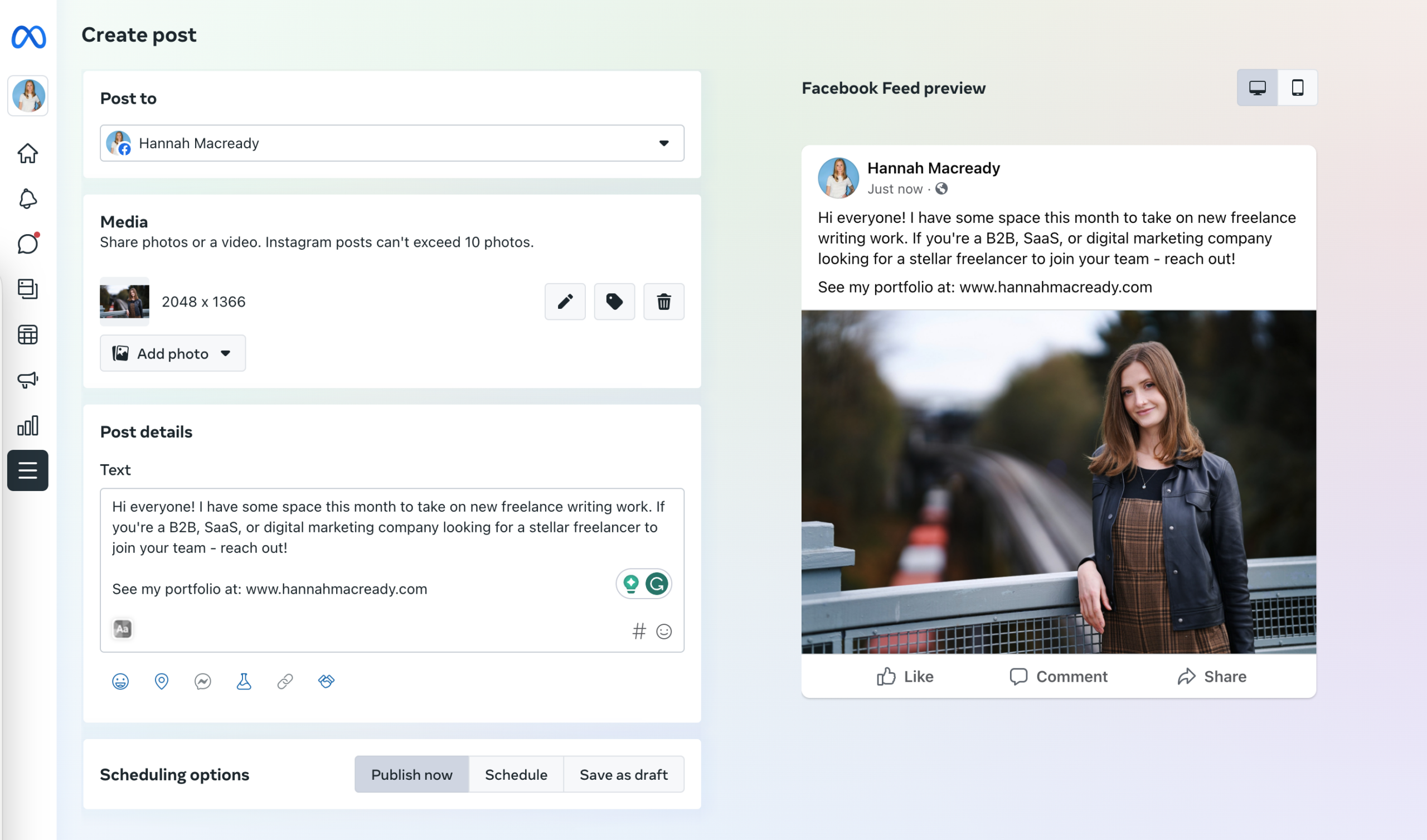Open the All tools hamburger menu

coord(28,470)
